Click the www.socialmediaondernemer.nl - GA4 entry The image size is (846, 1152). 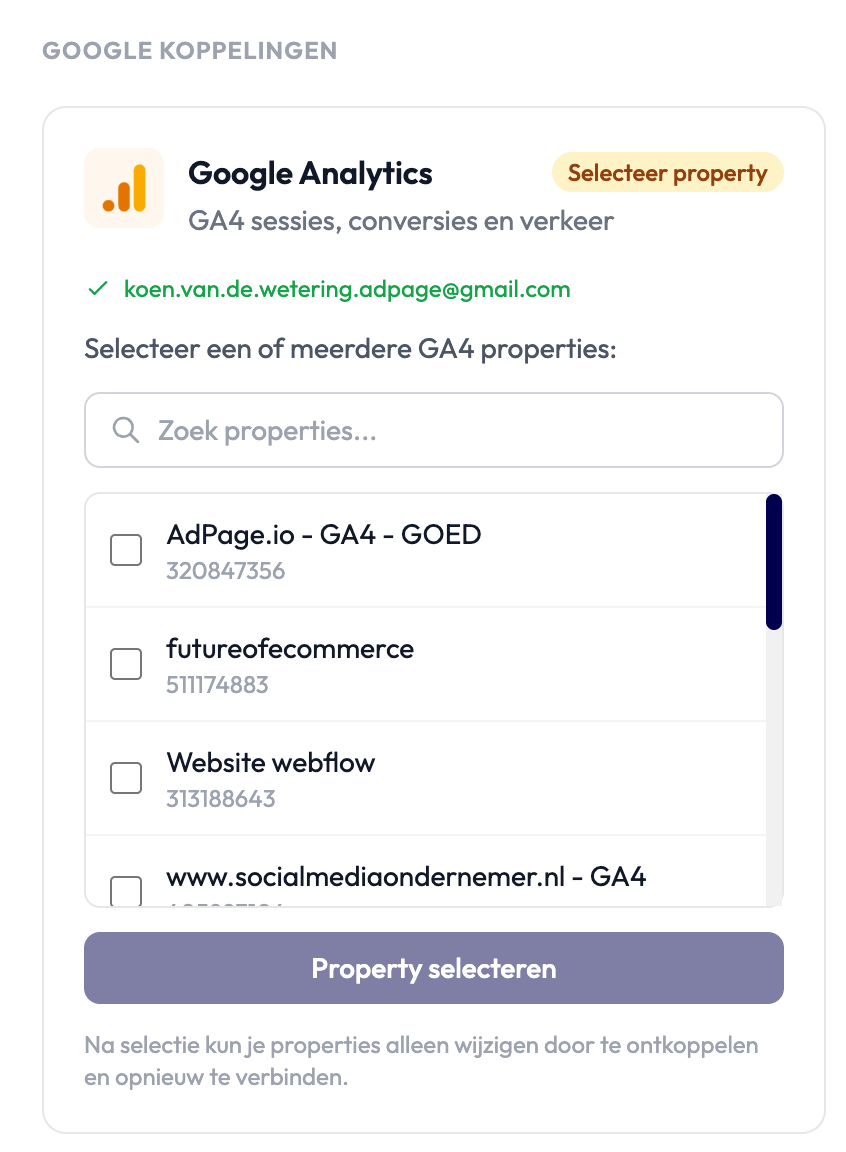pyautogui.click(x=405, y=877)
